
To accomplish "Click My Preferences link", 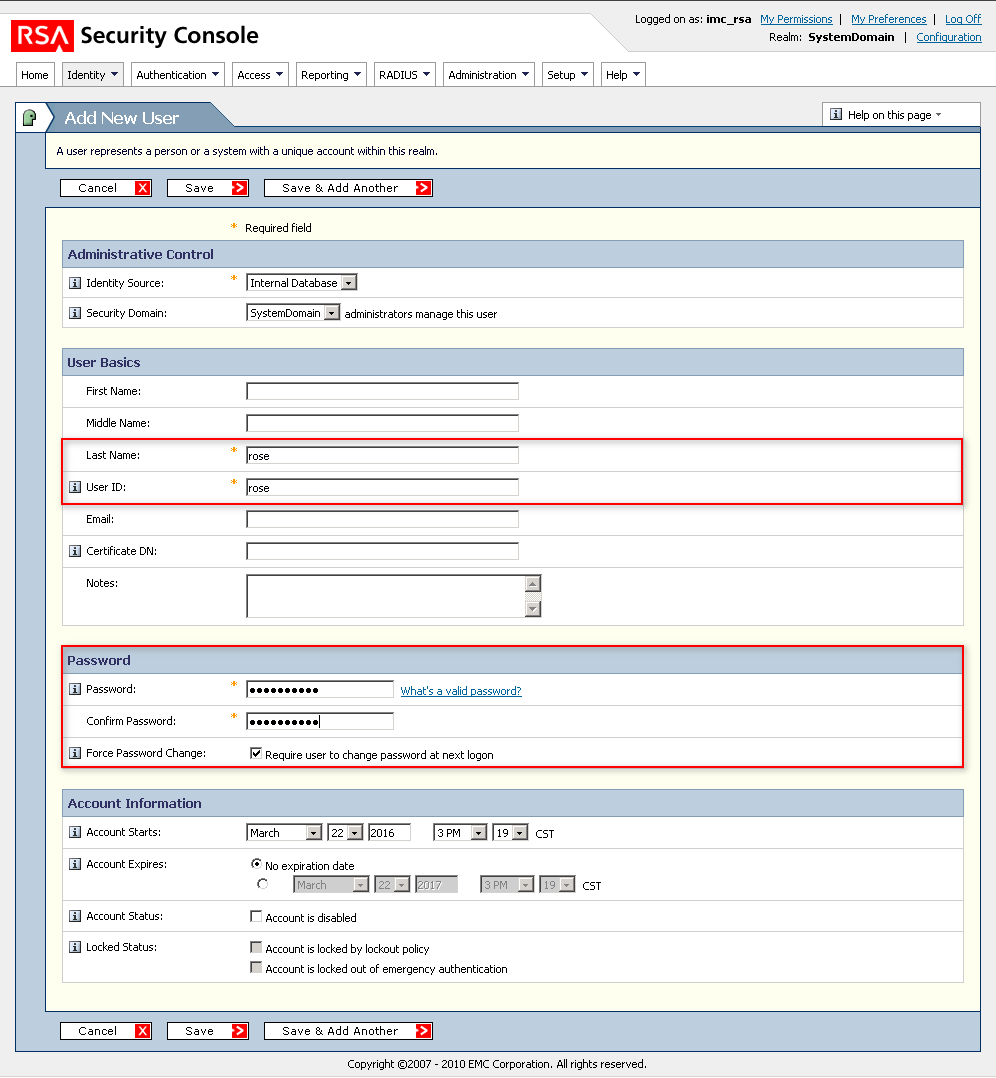I will [x=889, y=19].
